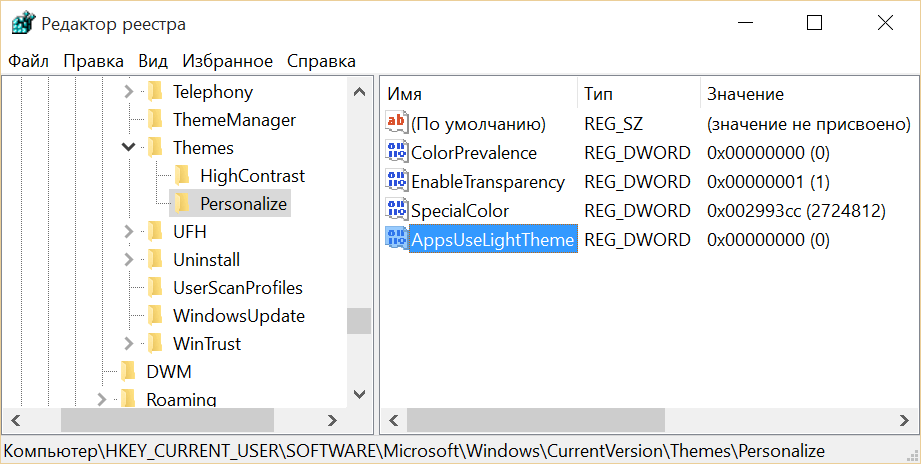Click the Telephony folder icon
The width and height of the screenshot is (921, 464).
pyautogui.click(x=155, y=92)
